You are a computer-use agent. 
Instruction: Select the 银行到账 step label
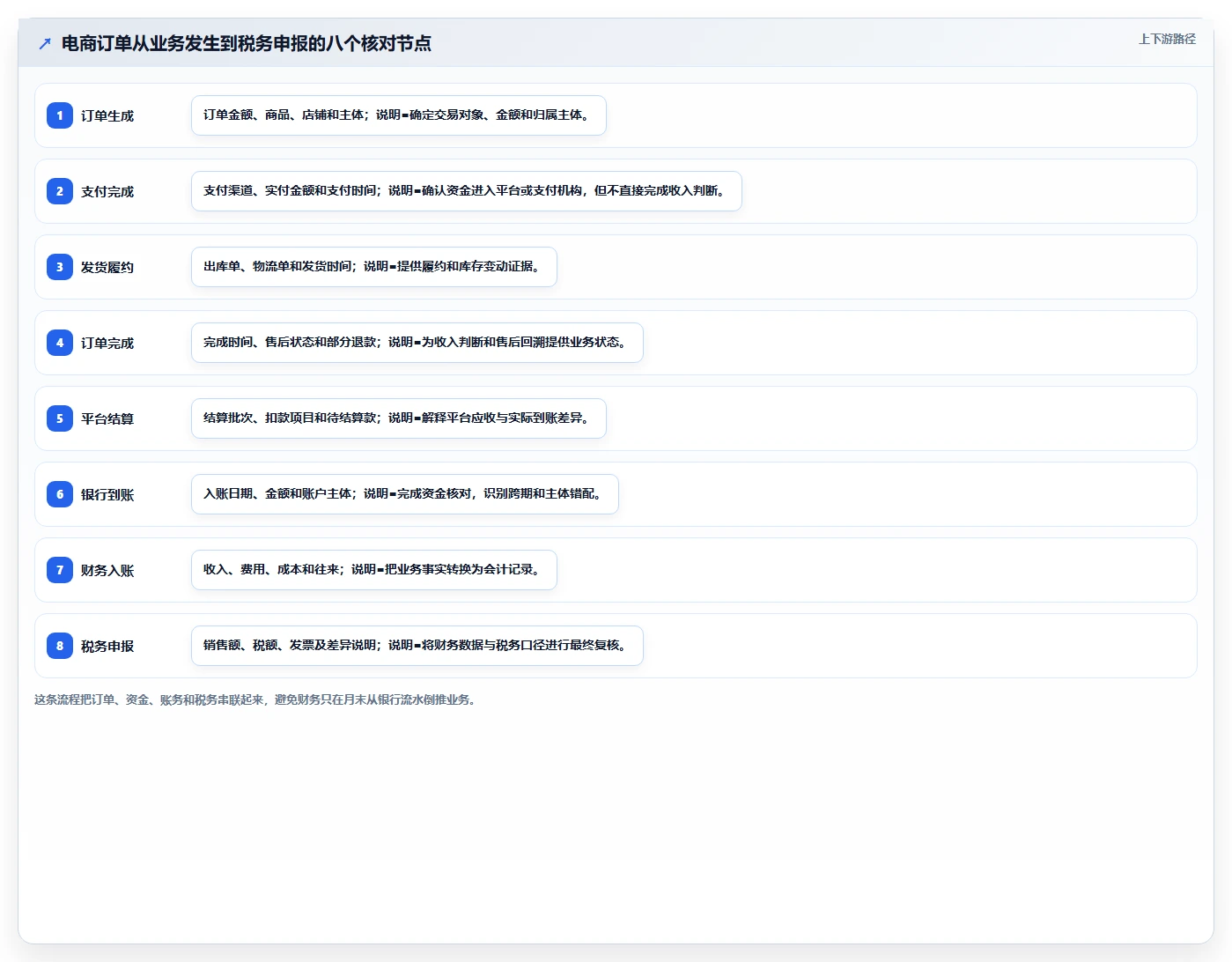(107, 494)
